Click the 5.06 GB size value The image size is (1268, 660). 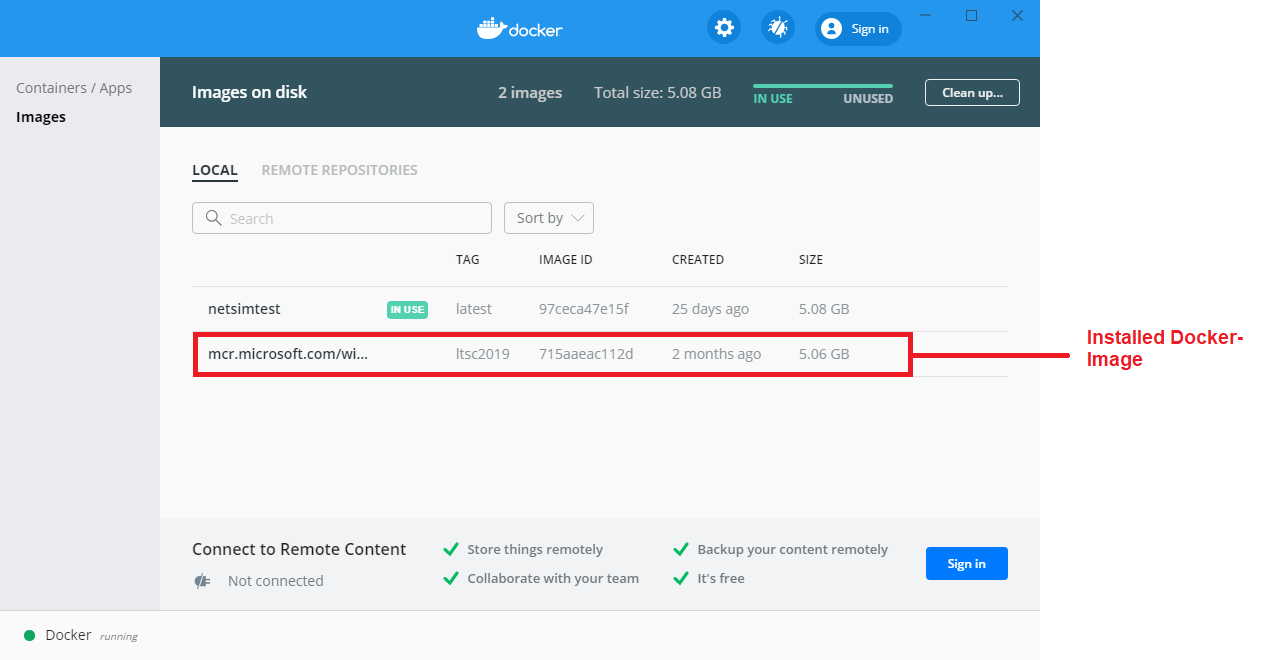coord(824,354)
